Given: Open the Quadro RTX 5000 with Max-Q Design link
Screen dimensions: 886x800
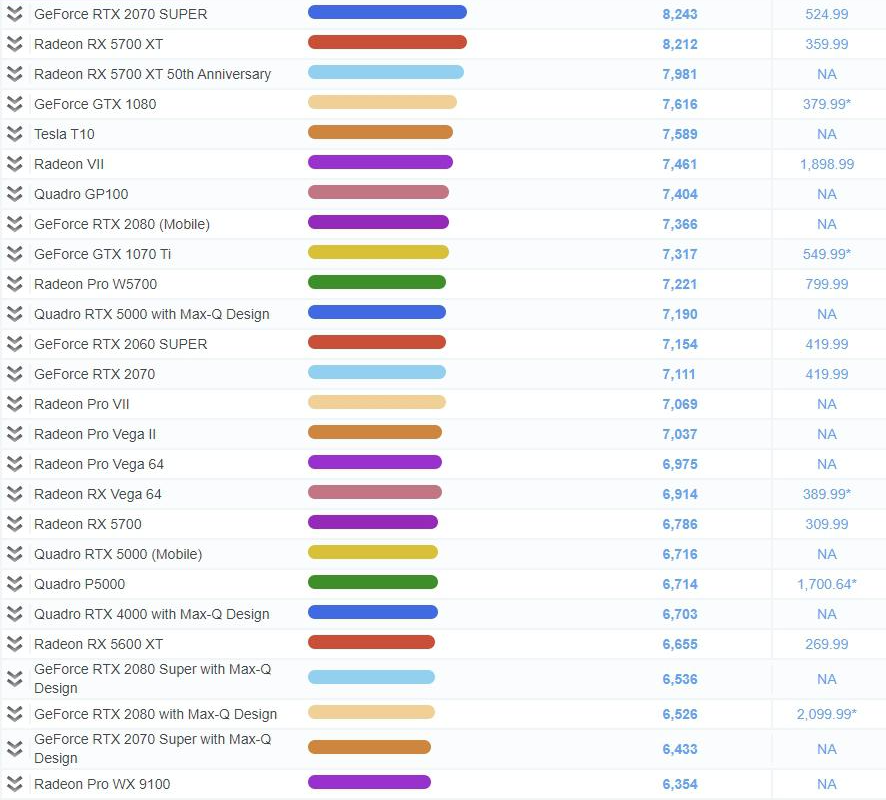Looking at the screenshot, I should tap(151, 314).
